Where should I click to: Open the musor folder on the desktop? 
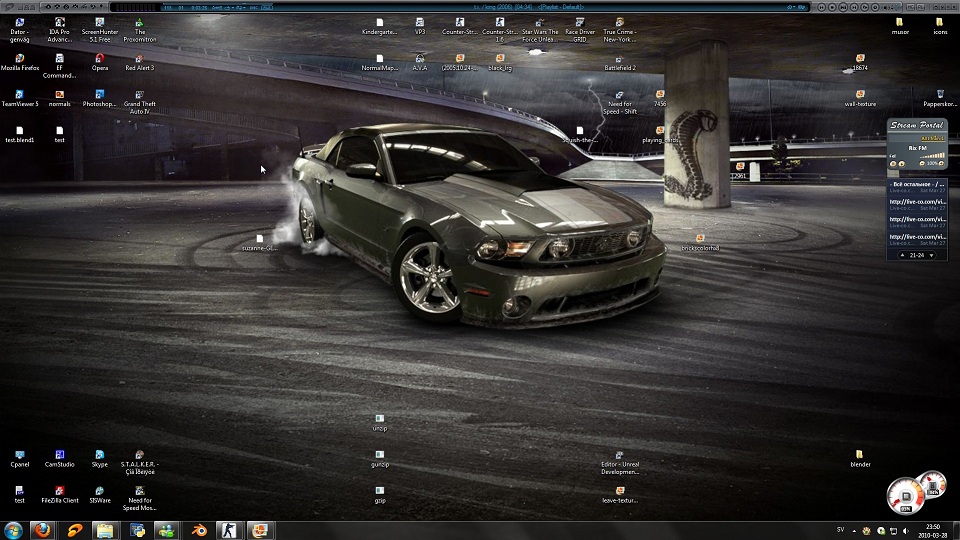click(900, 22)
